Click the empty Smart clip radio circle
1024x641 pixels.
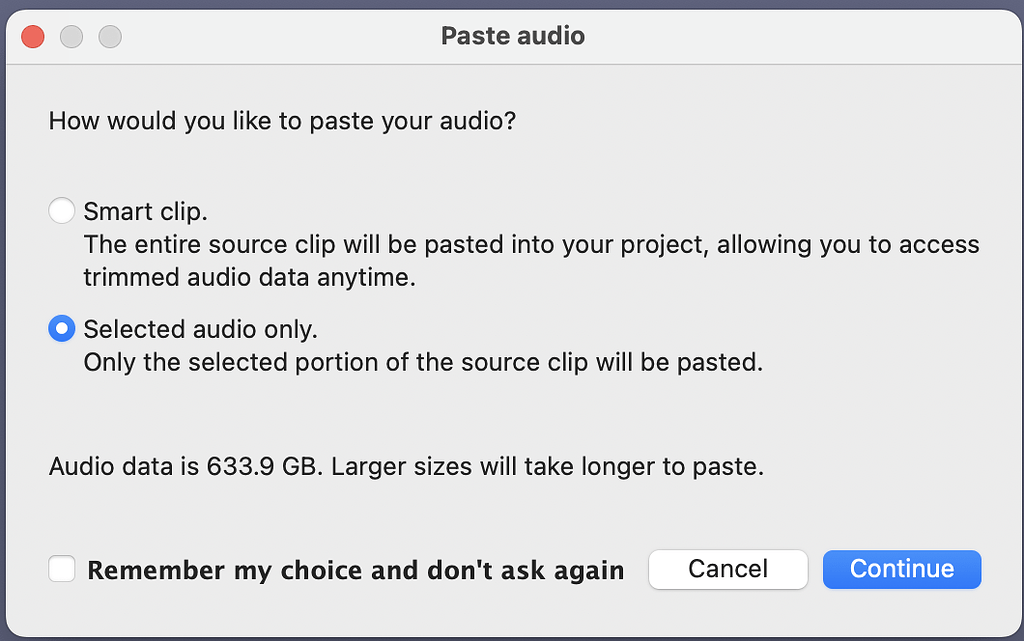61,210
